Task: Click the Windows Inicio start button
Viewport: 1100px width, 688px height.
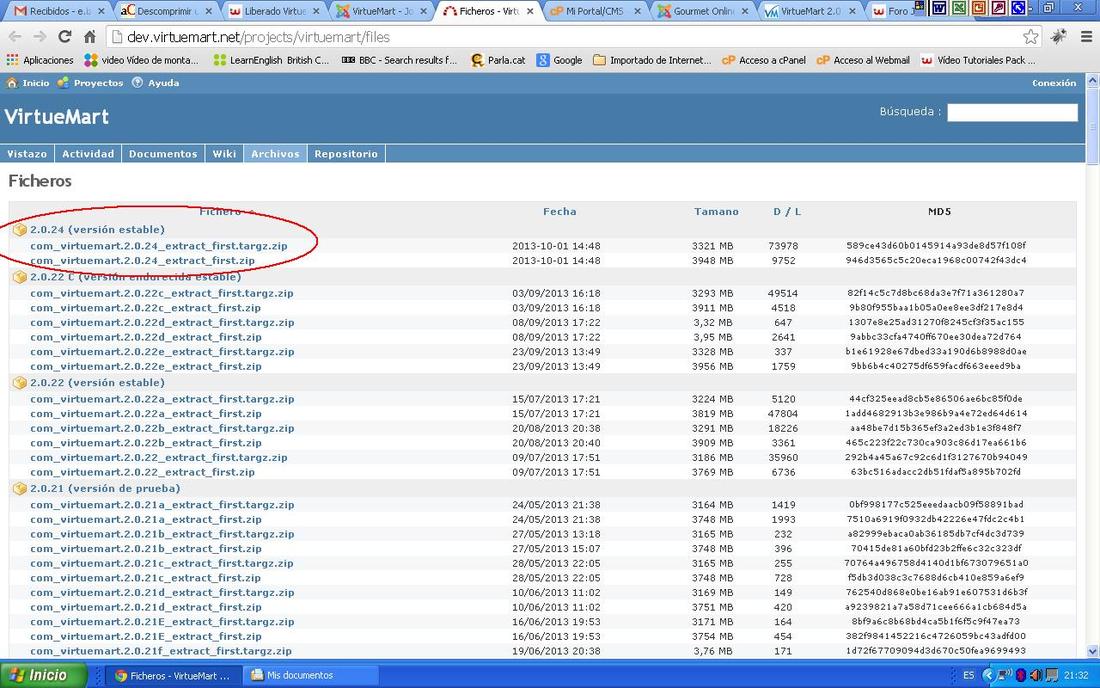Action: tap(43, 675)
